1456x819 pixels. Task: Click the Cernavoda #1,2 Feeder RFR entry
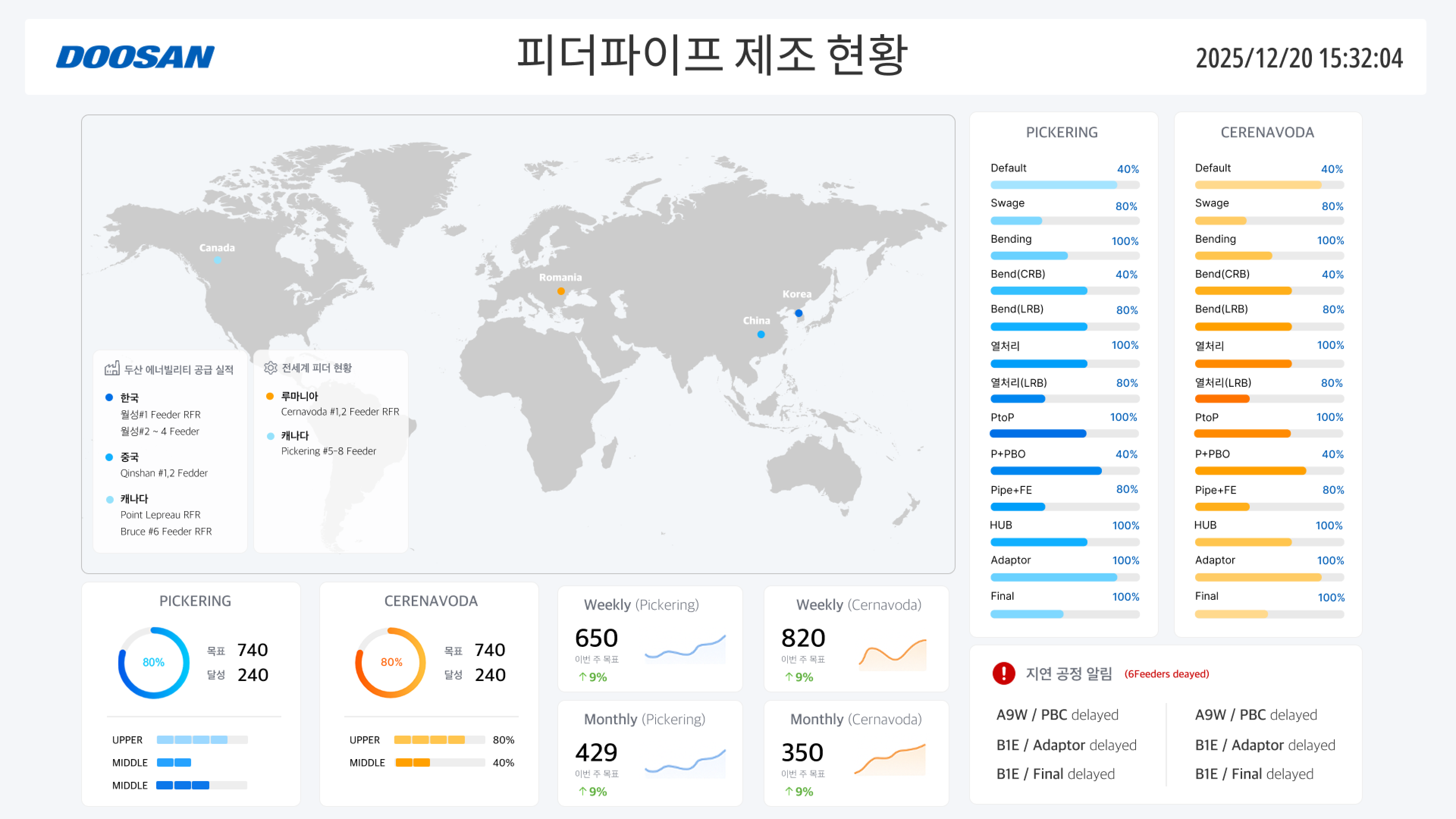click(340, 411)
